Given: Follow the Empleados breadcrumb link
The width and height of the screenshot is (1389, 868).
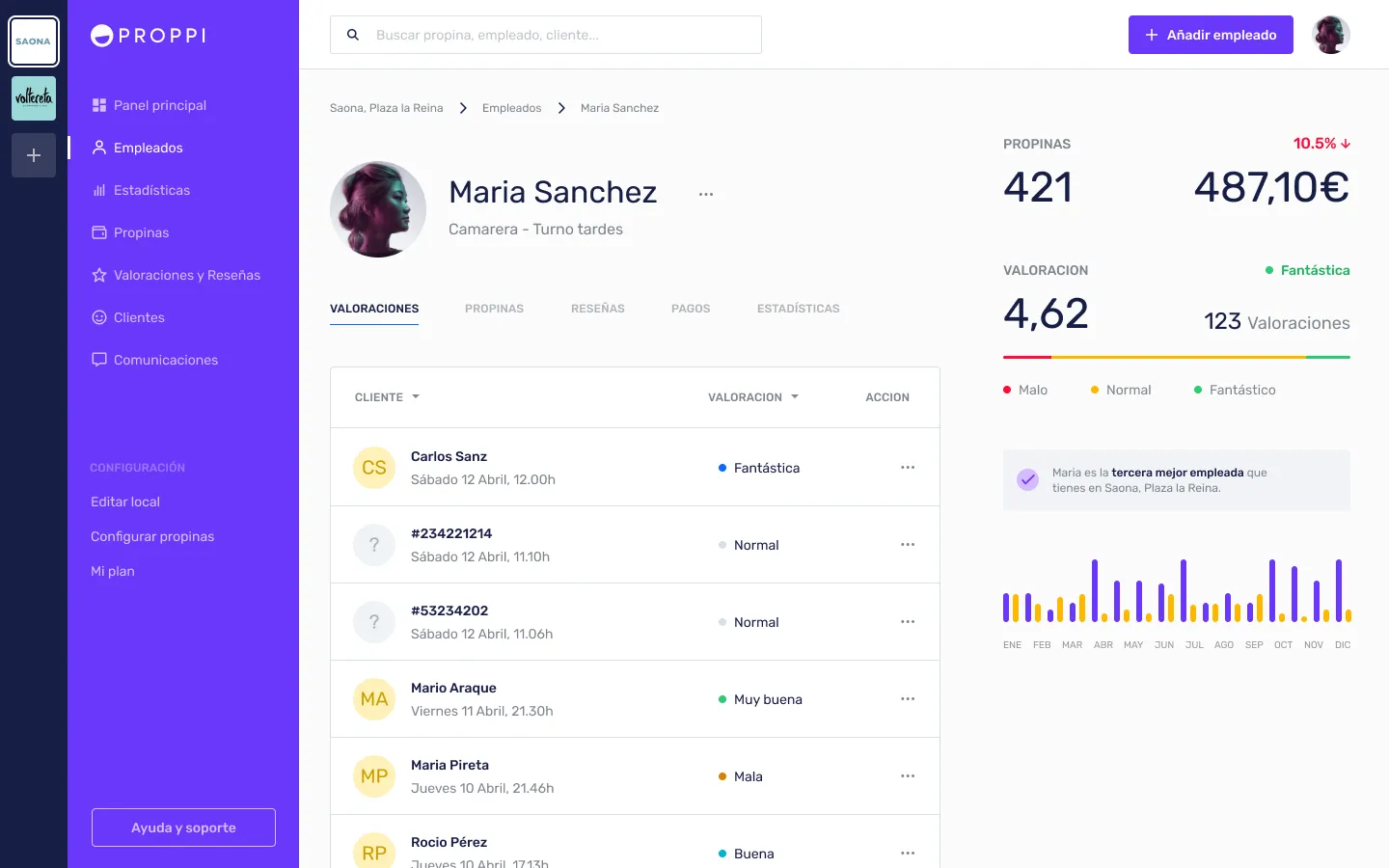Looking at the screenshot, I should pos(511,108).
